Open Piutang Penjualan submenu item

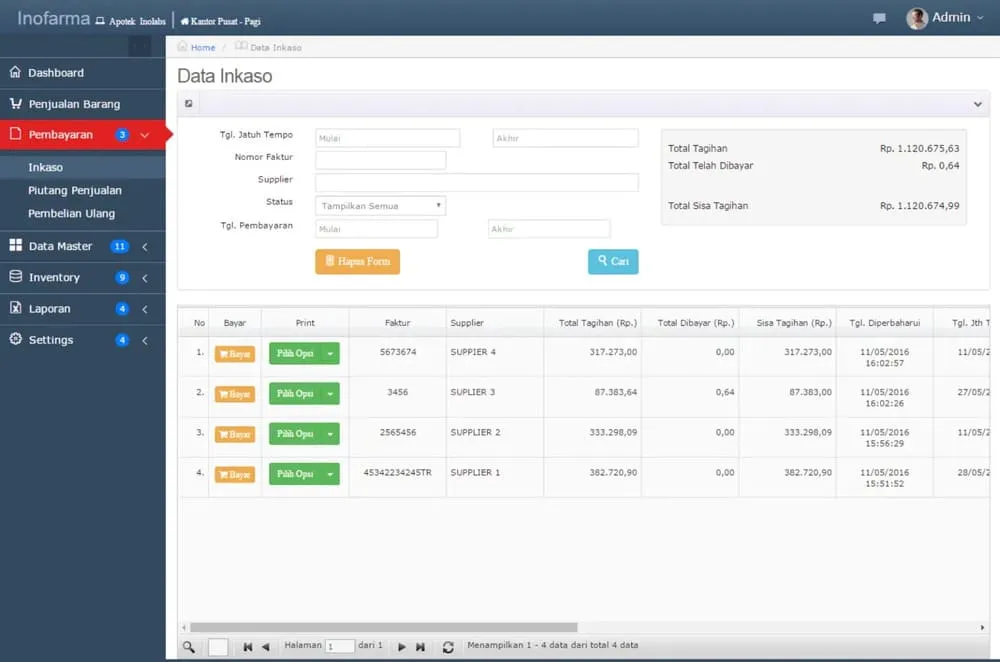[75, 190]
